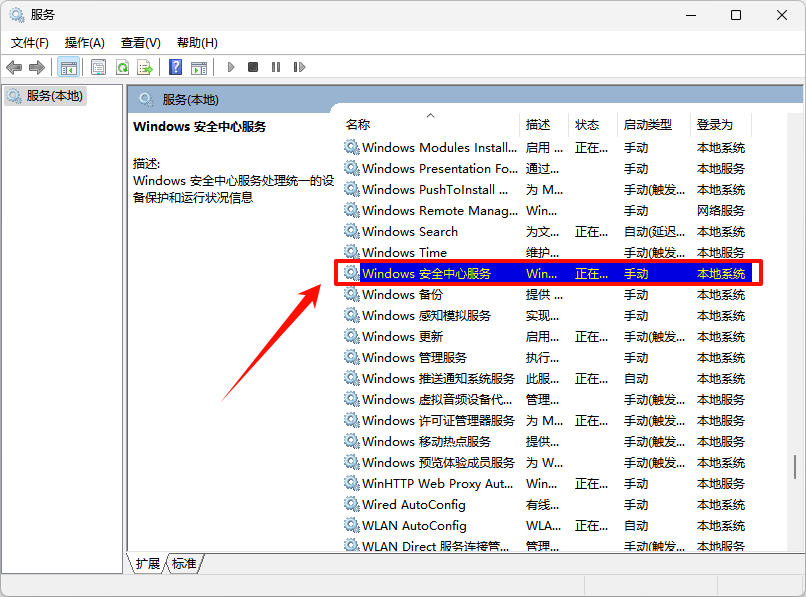The width and height of the screenshot is (806, 597).
Task: Open the Properties toolbar icon
Action: tap(98, 67)
